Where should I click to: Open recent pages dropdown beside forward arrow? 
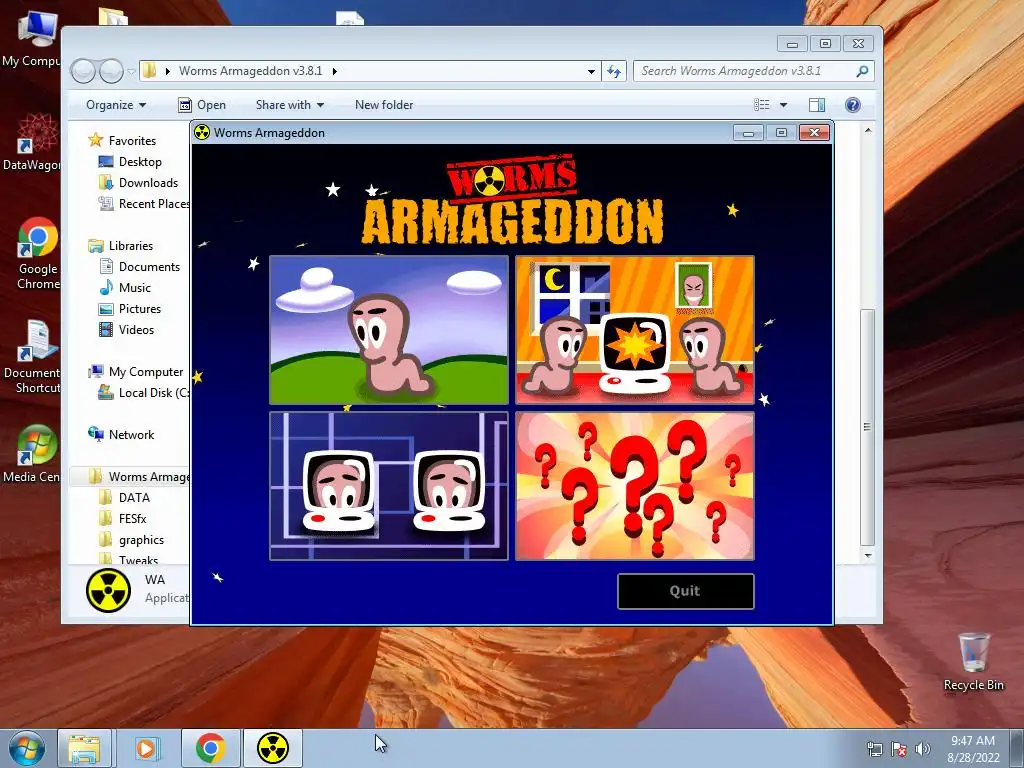[131, 71]
